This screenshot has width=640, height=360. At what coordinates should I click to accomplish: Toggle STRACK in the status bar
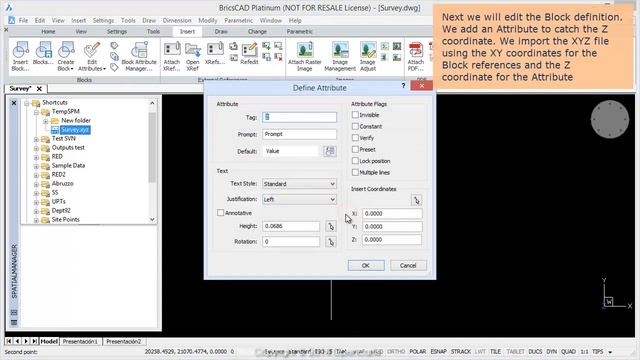coord(461,351)
